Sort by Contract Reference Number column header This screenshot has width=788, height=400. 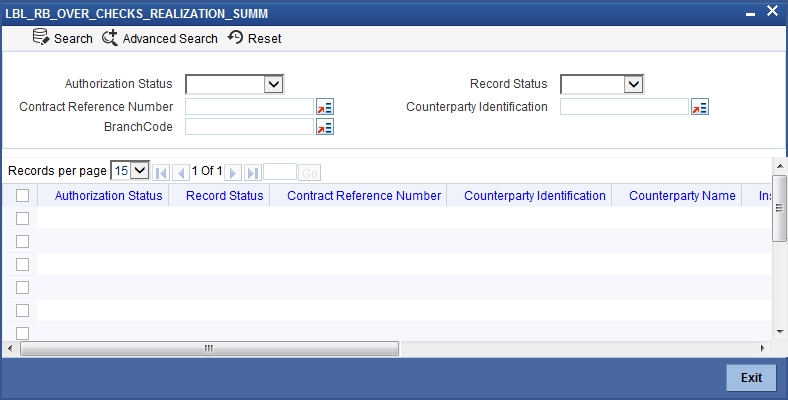[x=364, y=195]
